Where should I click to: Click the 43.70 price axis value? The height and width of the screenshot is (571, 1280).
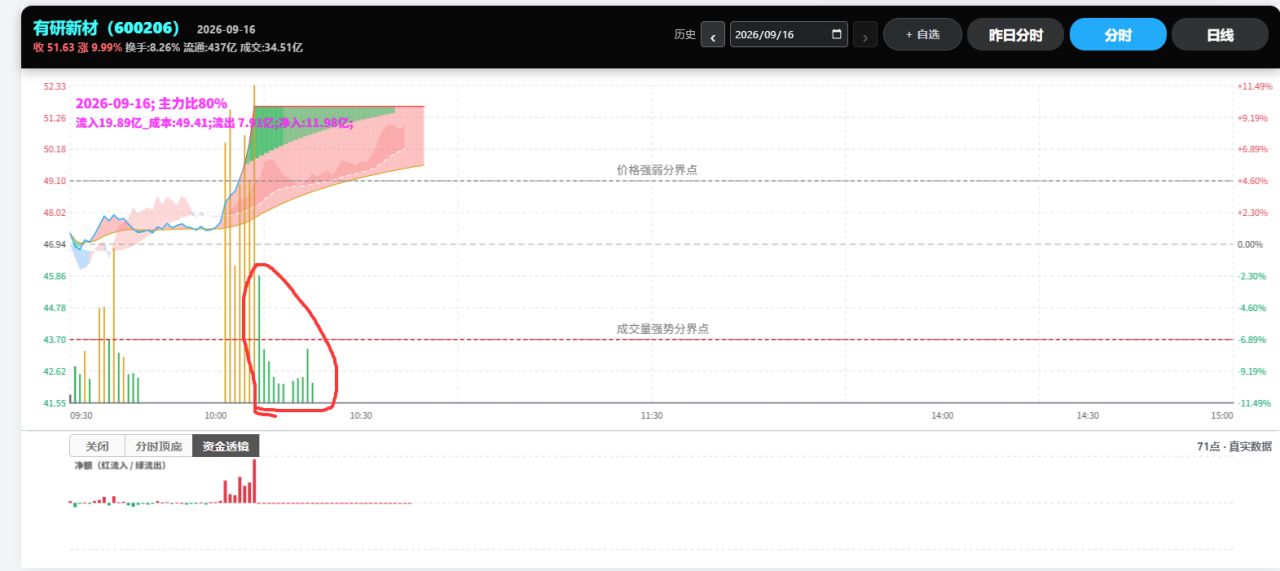click(x=55, y=339)
